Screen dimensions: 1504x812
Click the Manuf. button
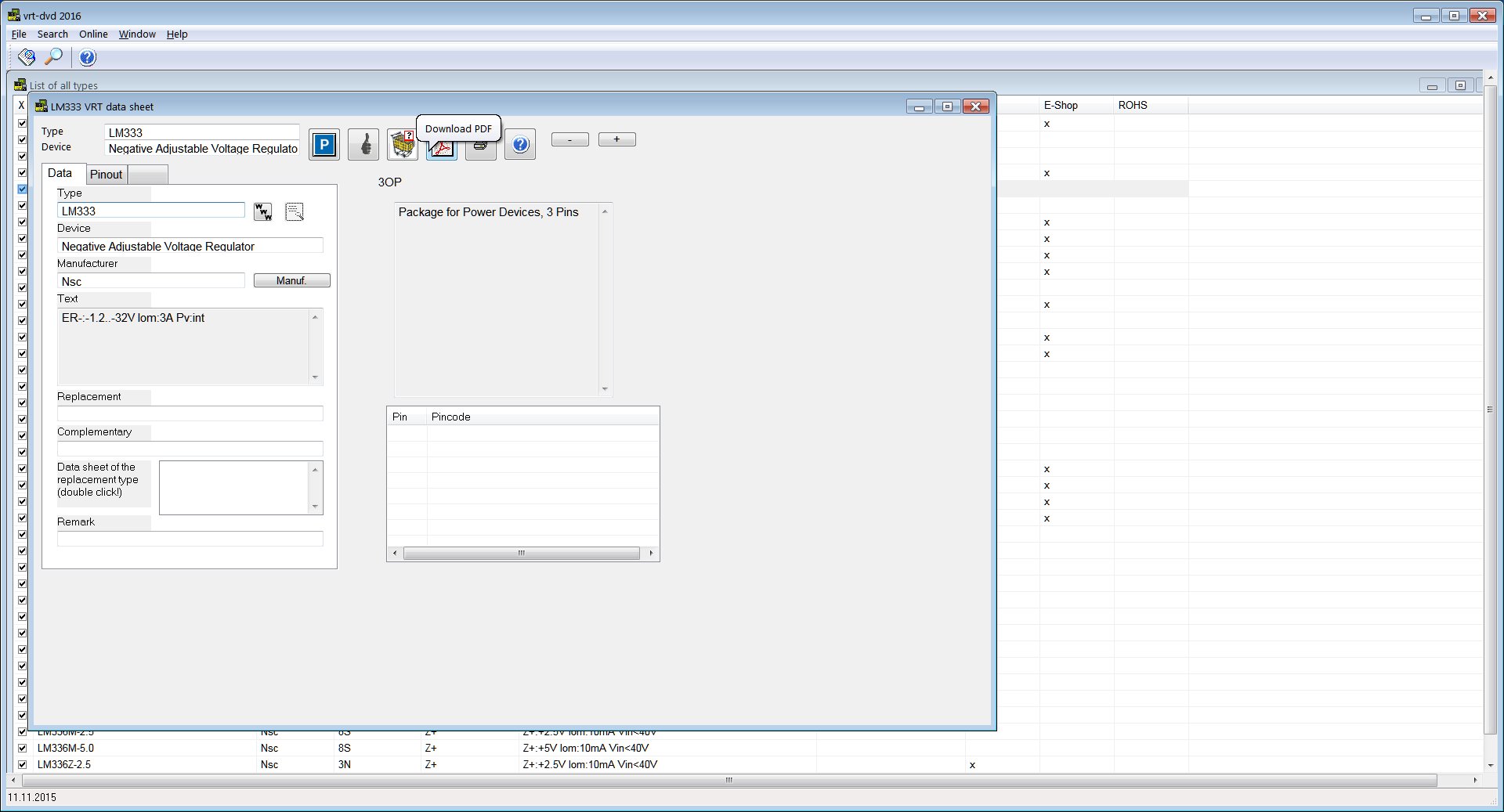tap(291, 280)
